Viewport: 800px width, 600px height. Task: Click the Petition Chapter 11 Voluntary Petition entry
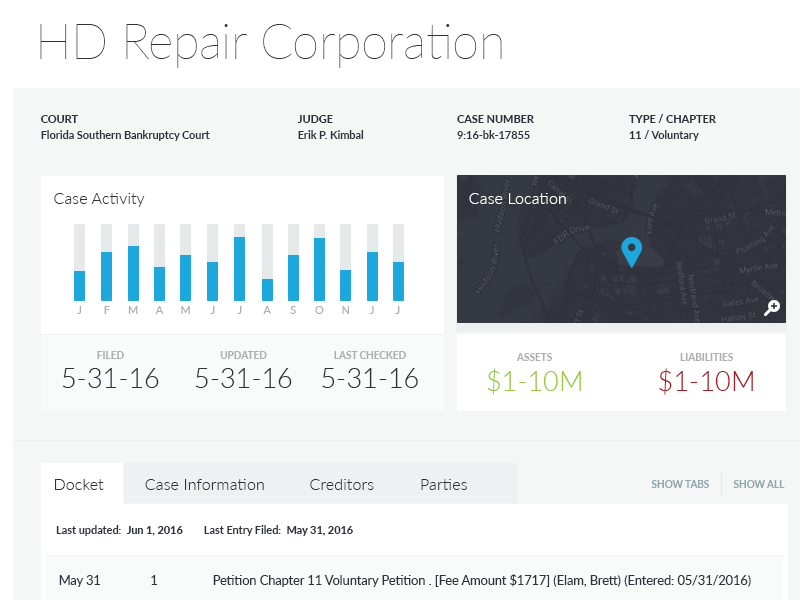[x=482, y=580]
